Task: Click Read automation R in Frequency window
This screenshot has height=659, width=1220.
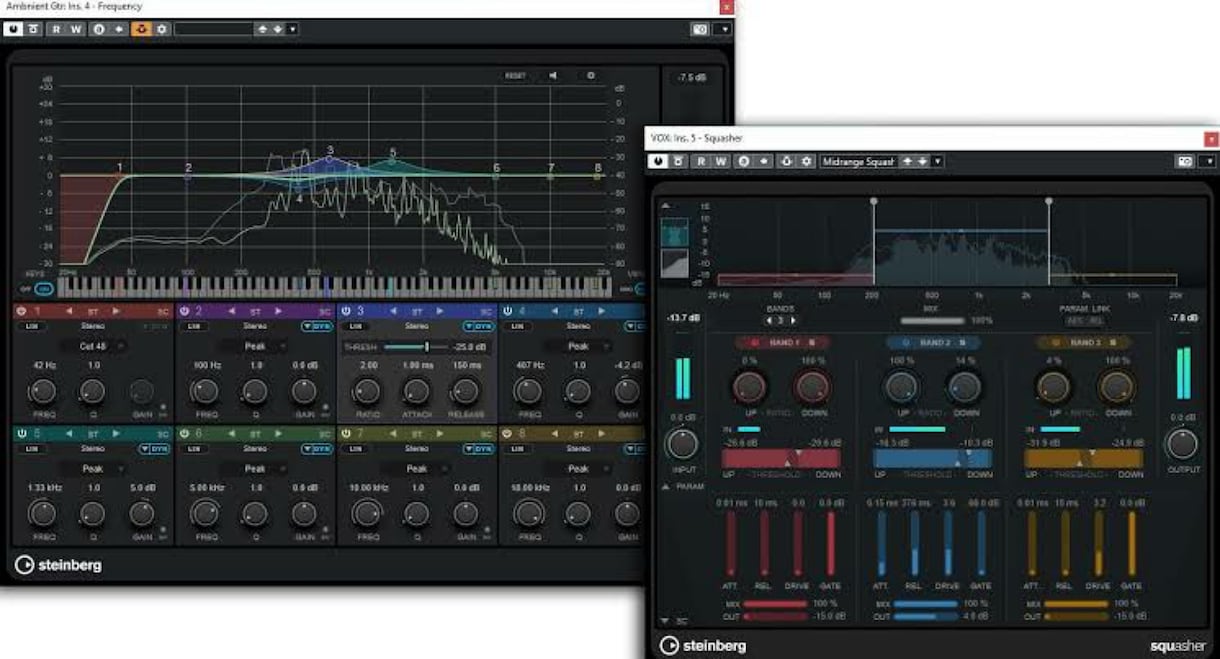Action: pyautogui.click(x=57, y=29)
